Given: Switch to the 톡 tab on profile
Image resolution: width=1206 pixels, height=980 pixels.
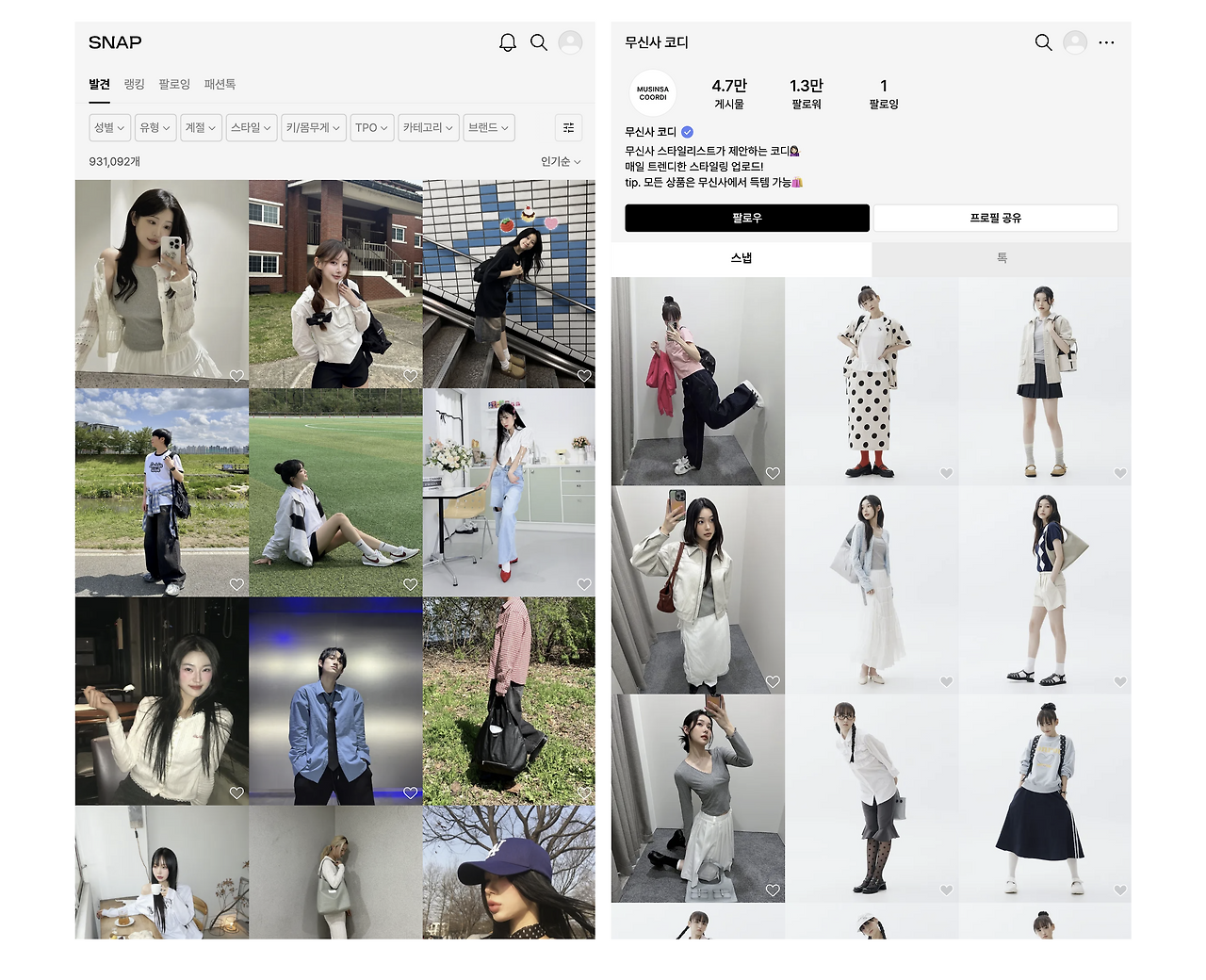Looking at the screenshot, I should point(1002,258).
